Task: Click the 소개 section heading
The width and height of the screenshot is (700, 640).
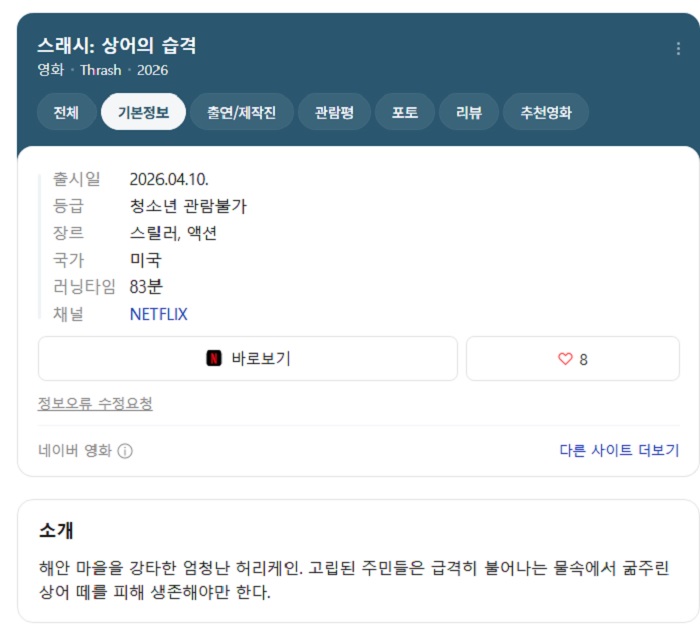Action: (x=56, y=530)
